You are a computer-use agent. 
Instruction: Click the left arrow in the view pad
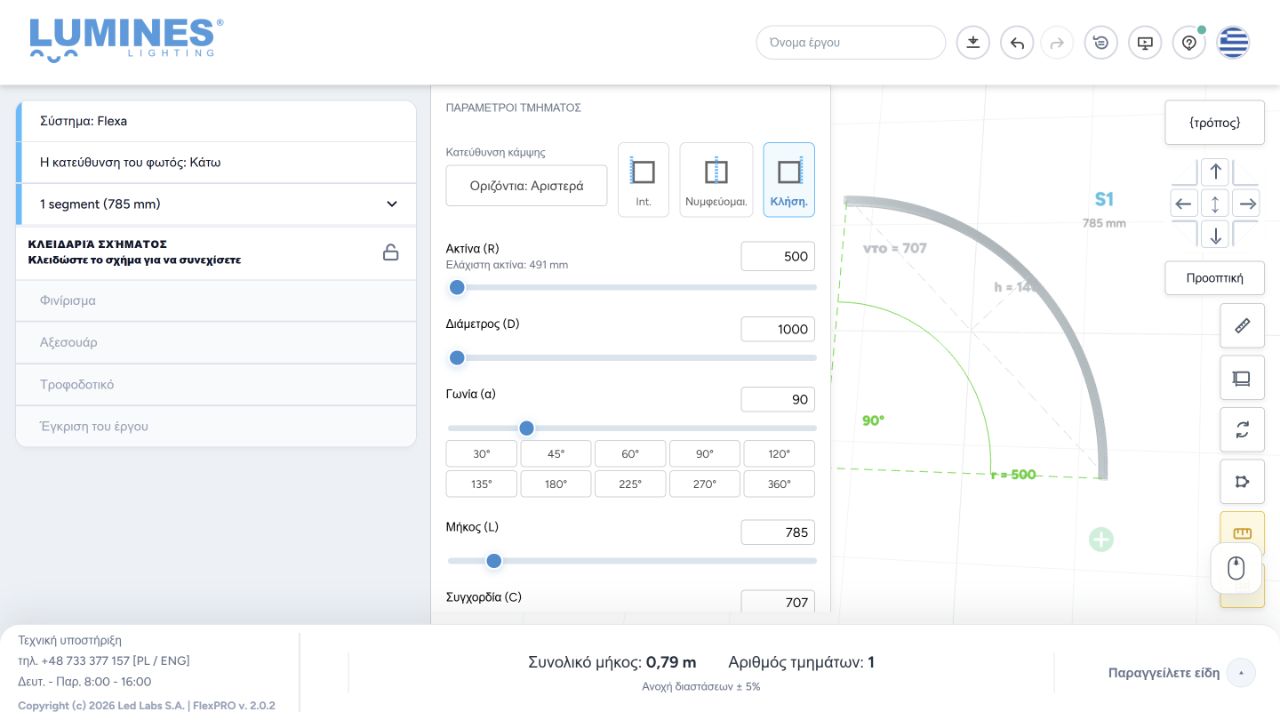(x=1184, y=204)
